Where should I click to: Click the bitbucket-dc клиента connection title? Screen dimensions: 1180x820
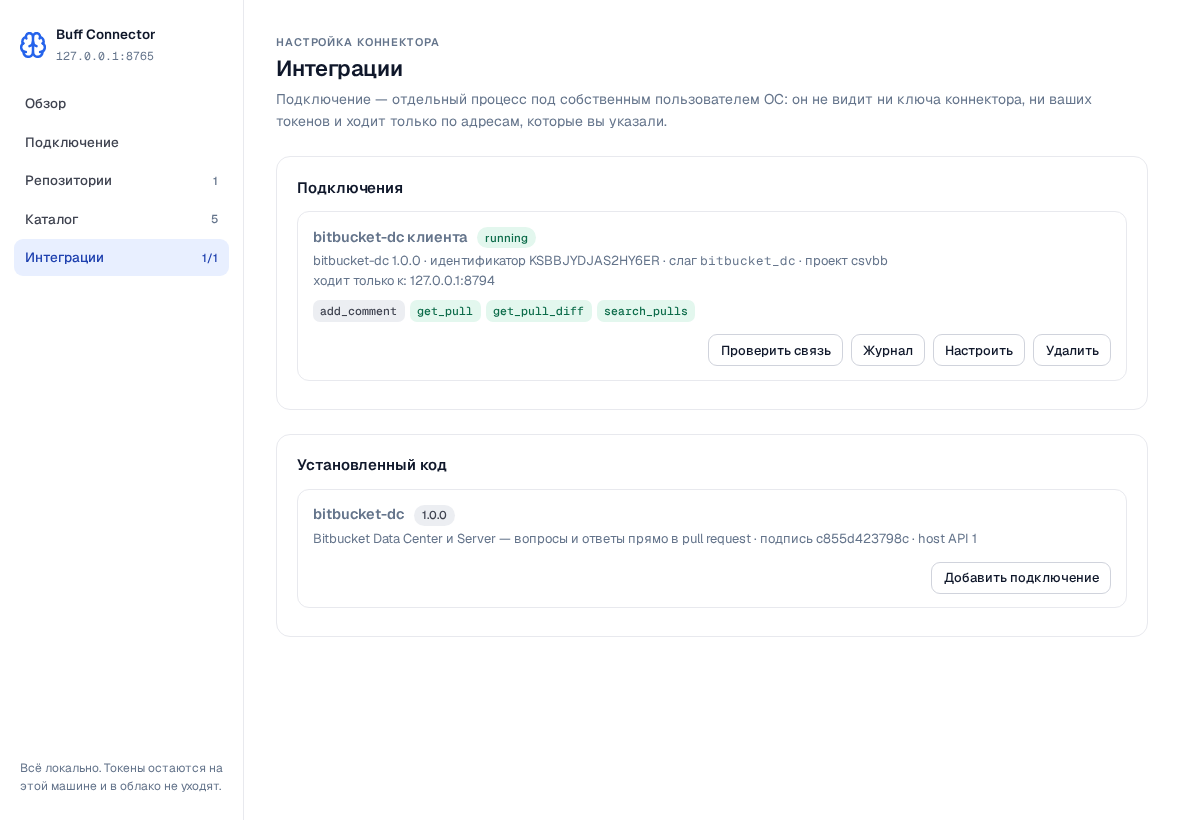[x=390, y=237]
